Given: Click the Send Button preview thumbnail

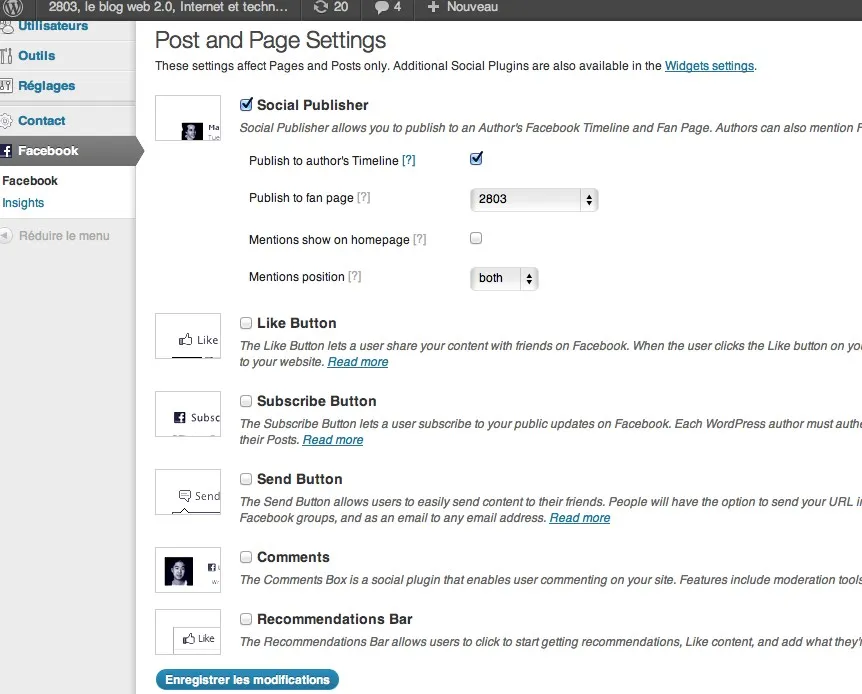Looking at the screenshot, I should [188, 492].
